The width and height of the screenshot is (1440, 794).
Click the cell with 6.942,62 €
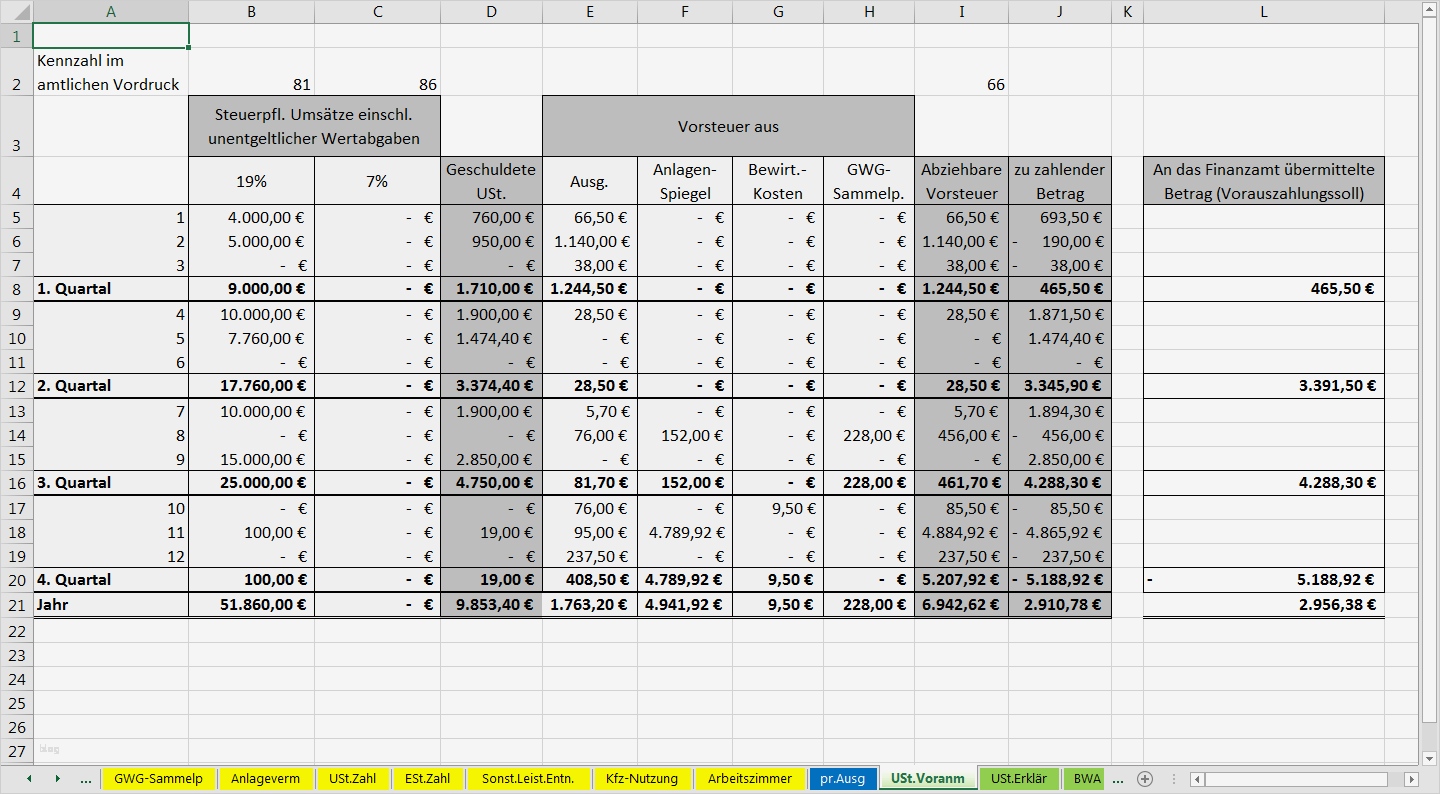click(x=961, y=605)
